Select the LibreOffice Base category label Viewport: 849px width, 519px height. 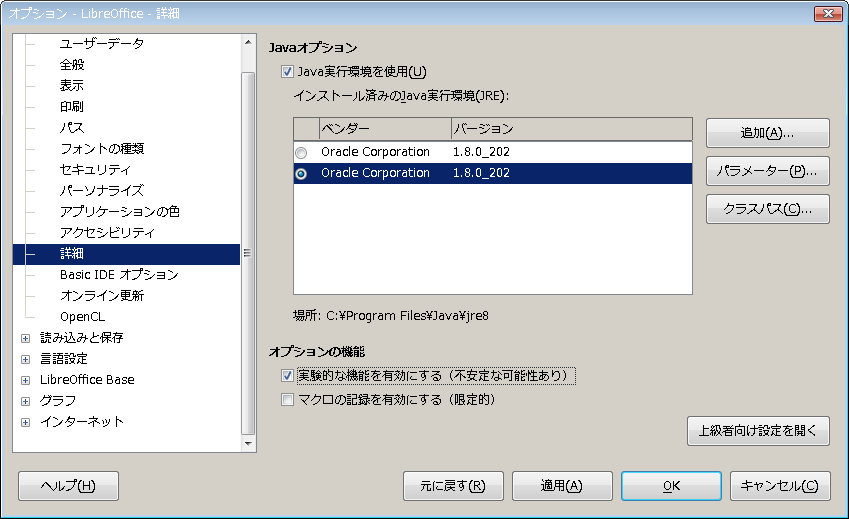pos(87,380)
